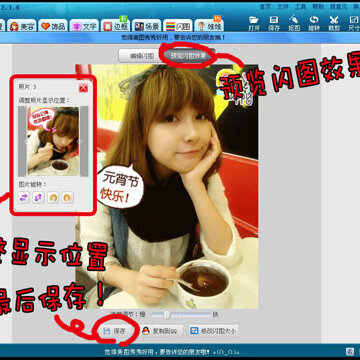Rotate the photo clockwise

[67, 198]
